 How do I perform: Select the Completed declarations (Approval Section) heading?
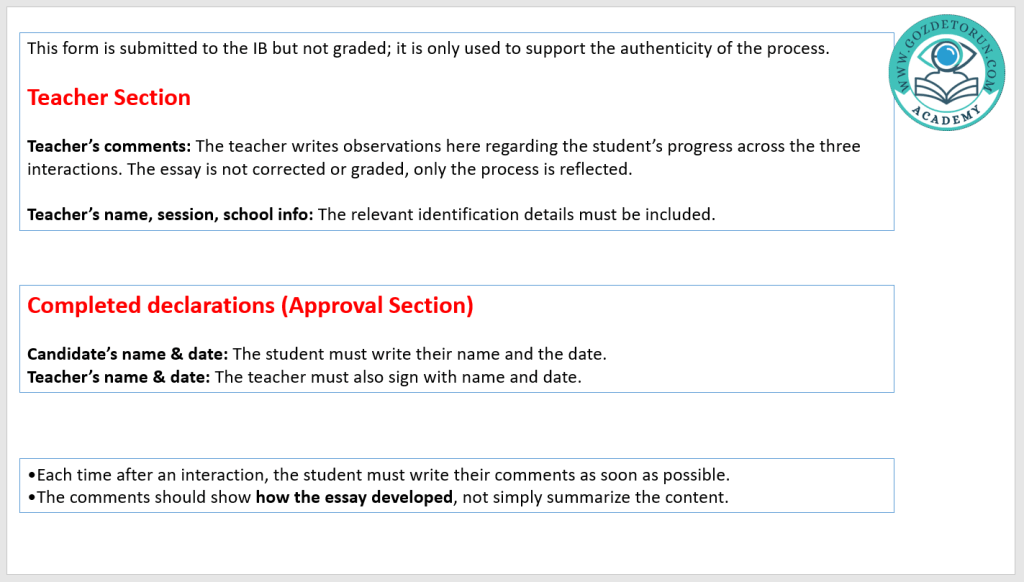click(x=250, y=305)
